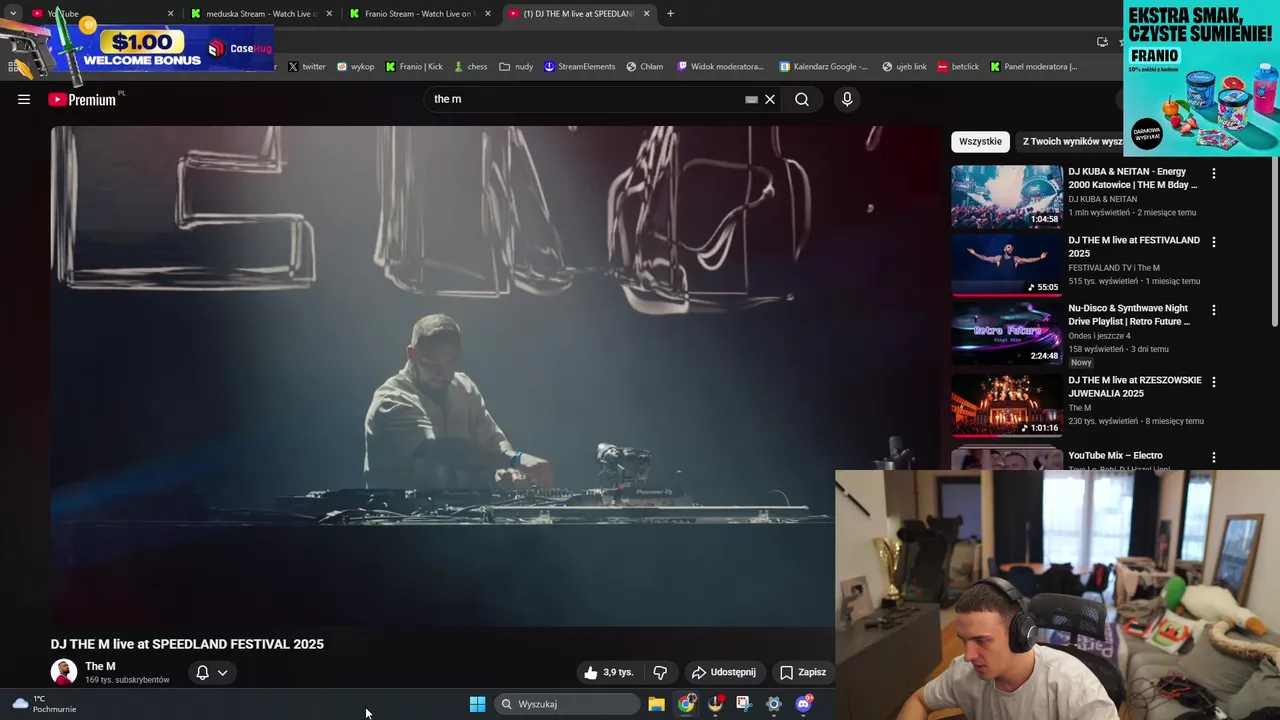Click 'DJ KUBA & NEITAN' channel name text

(1102, 199)
